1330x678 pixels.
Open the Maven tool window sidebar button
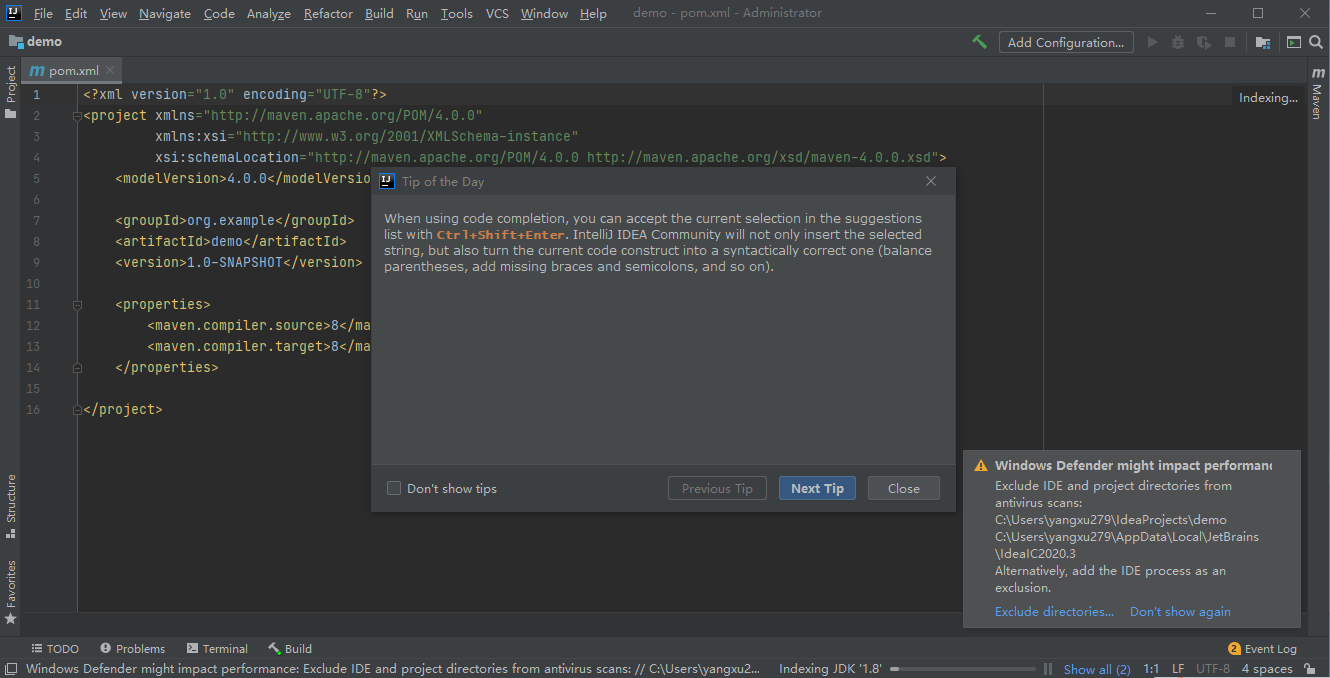(x=1317, y=94)
